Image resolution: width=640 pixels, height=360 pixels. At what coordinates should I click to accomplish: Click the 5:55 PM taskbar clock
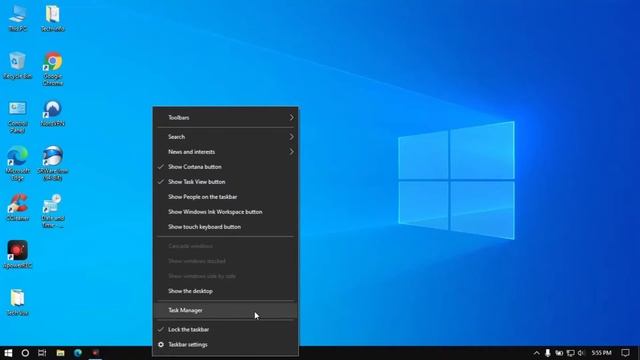[x=602, y=353]
